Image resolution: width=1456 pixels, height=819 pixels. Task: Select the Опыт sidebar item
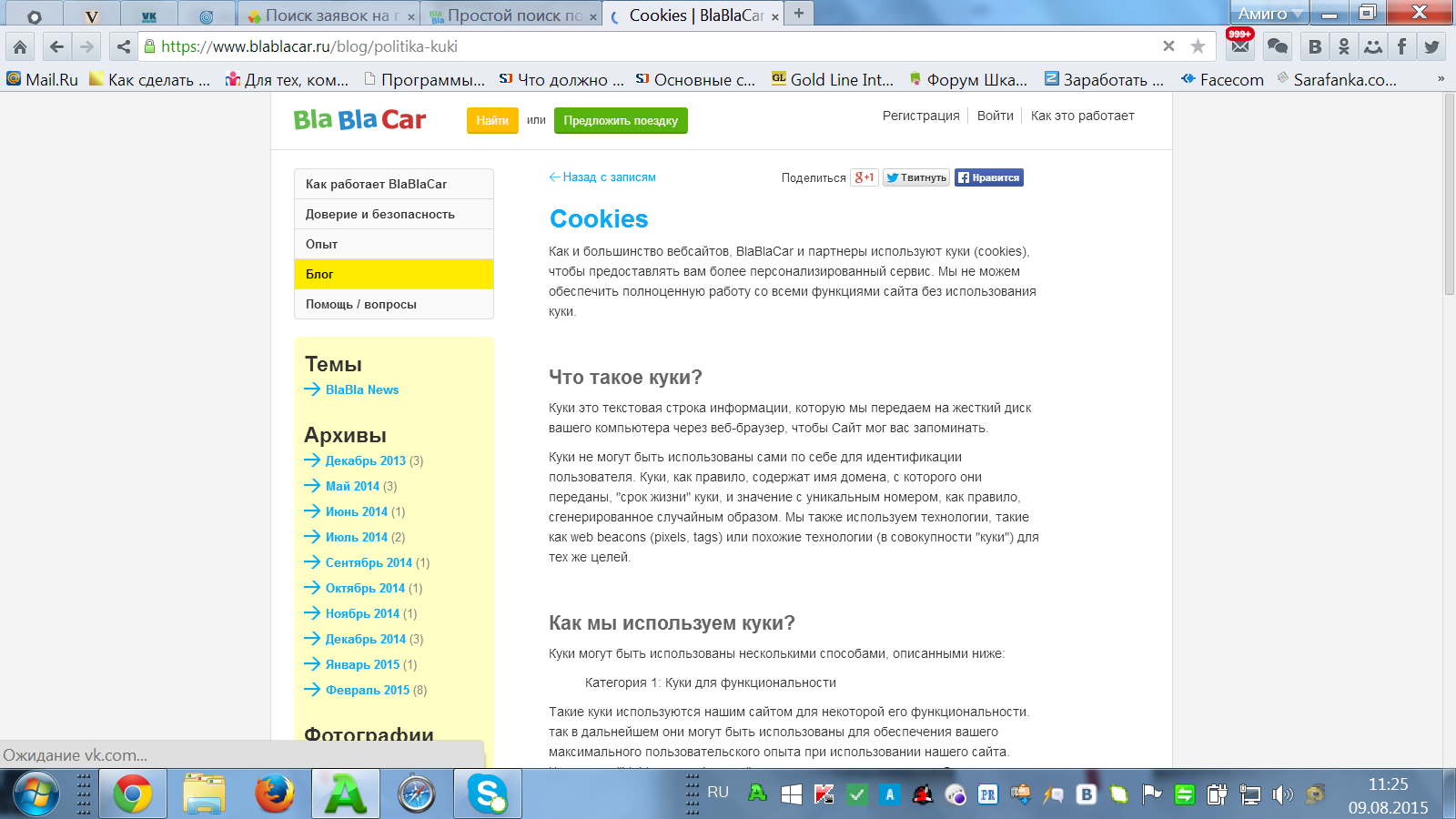[x=394, y=244]
